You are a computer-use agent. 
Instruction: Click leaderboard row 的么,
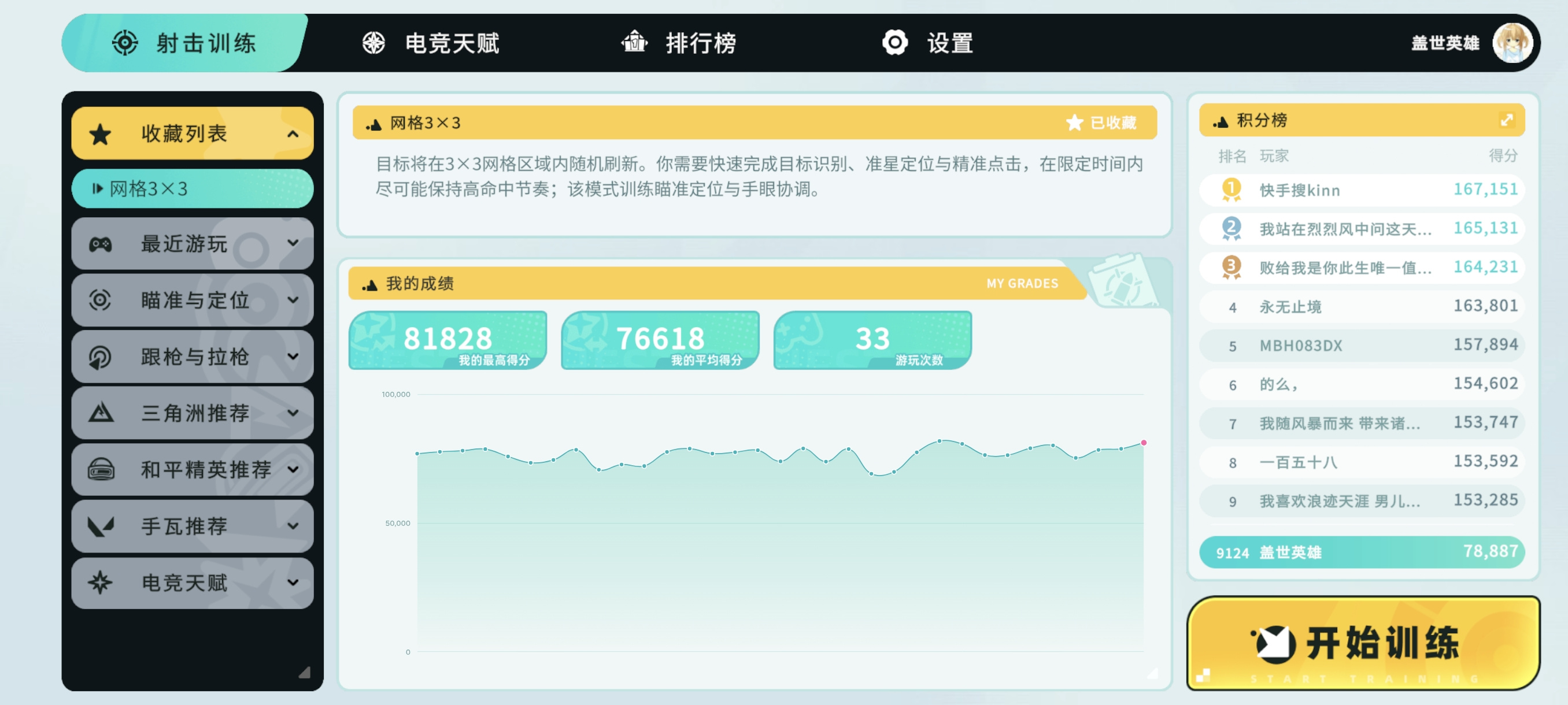(x=1362, y=384)
